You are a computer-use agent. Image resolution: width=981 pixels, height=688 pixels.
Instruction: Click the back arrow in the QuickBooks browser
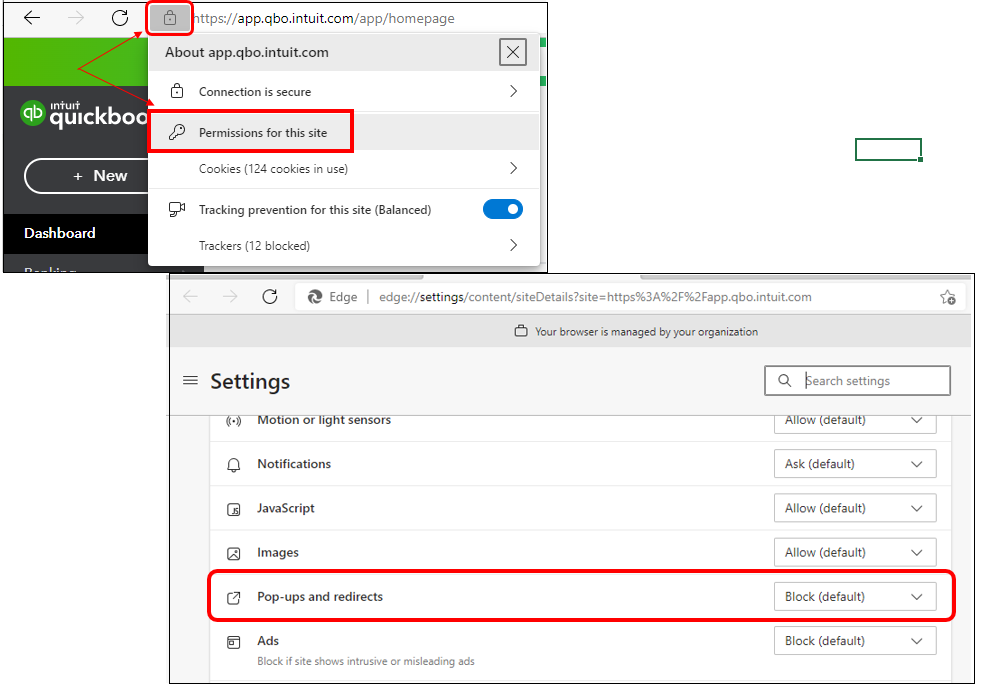click(x=32, y=18)
